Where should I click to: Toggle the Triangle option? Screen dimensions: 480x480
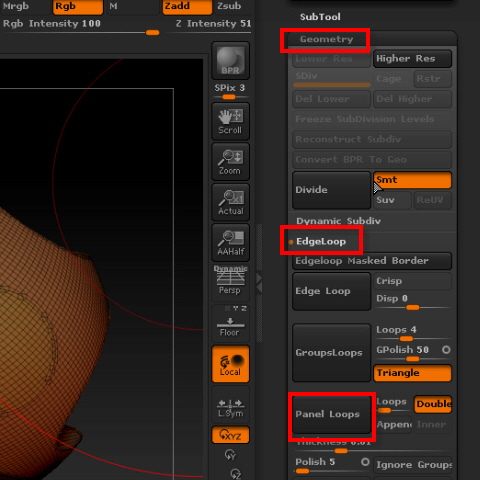pyautogui.click(x=412, y=373)
